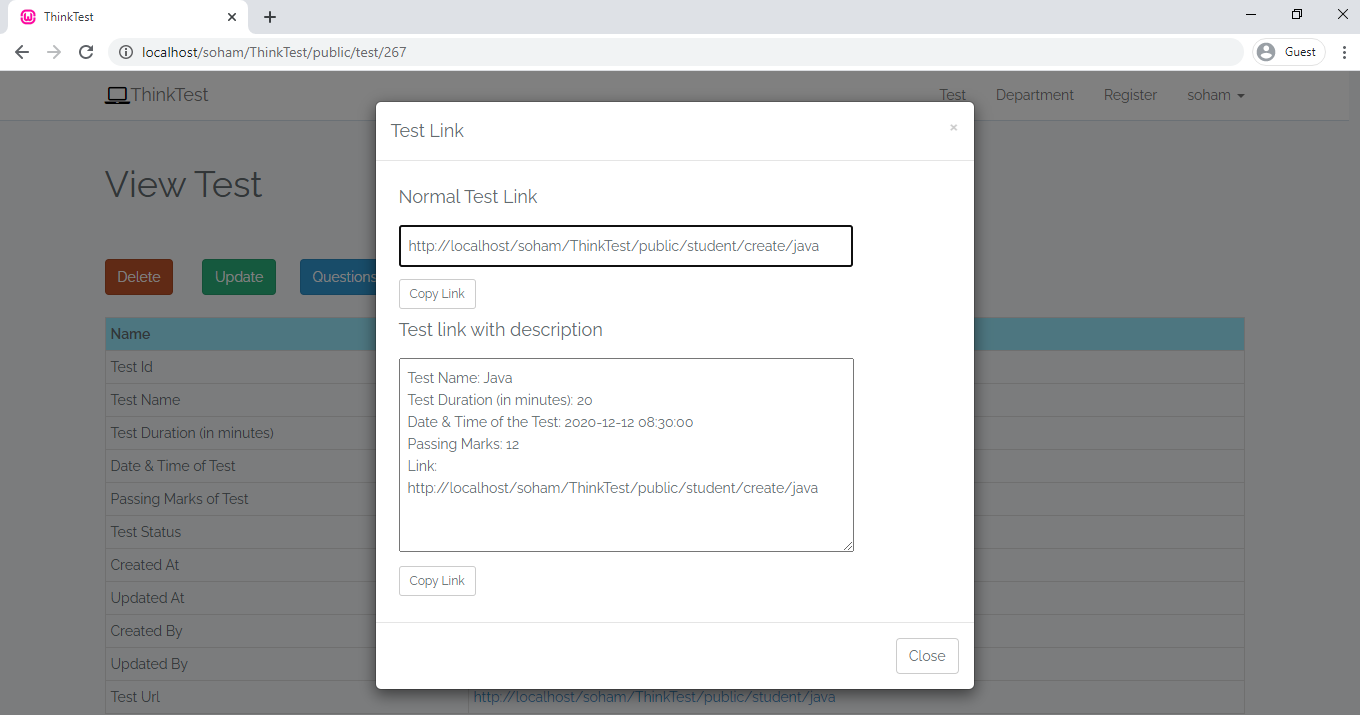Image resolution: width=1360 pixels, height=715 pixels.
Task: Copy the normal test link
Action: (x=437, y=294)
